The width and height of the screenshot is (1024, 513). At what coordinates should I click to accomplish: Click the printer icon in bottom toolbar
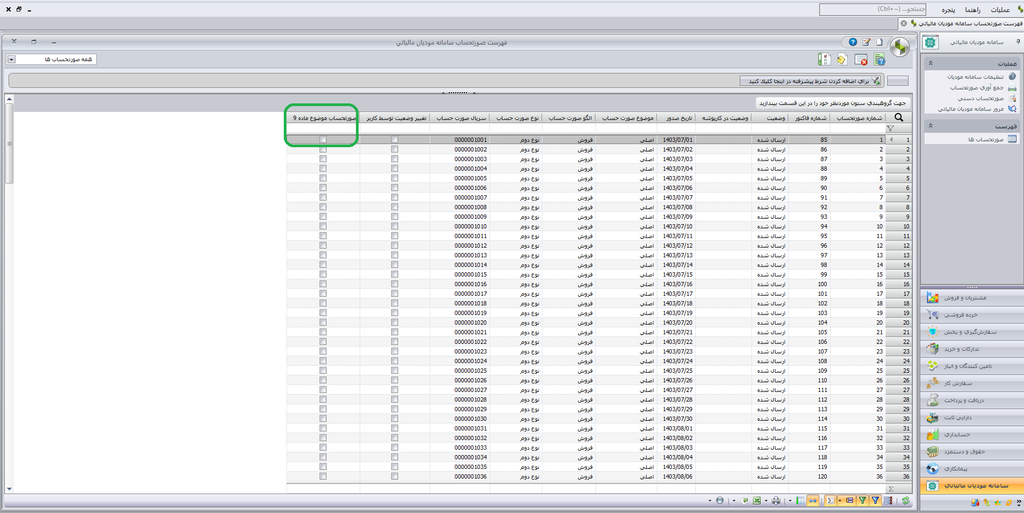pyautogui.click(x=776, y=501)
